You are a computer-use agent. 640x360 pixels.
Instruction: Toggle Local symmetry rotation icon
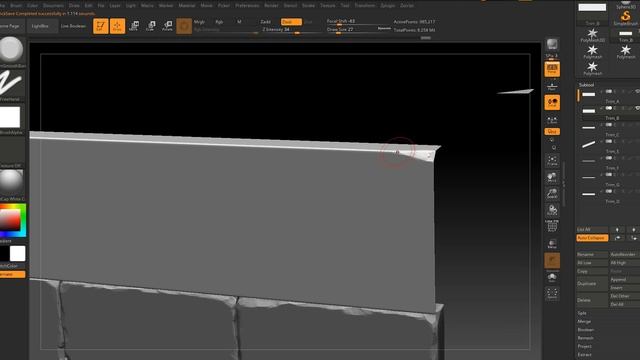click(x=552, y=102)
